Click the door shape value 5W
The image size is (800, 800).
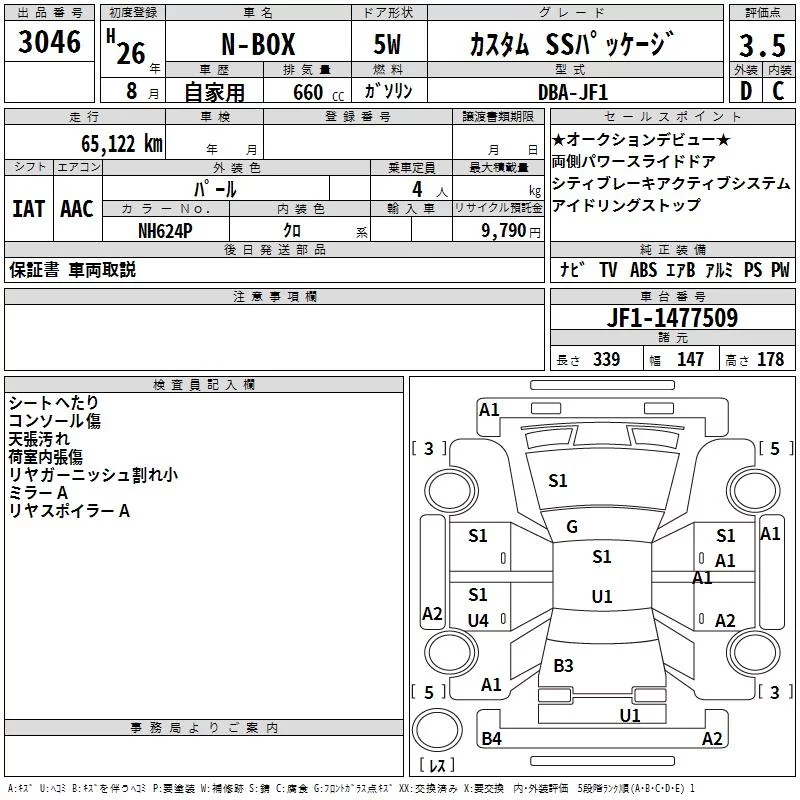click(x=388, y=44)
